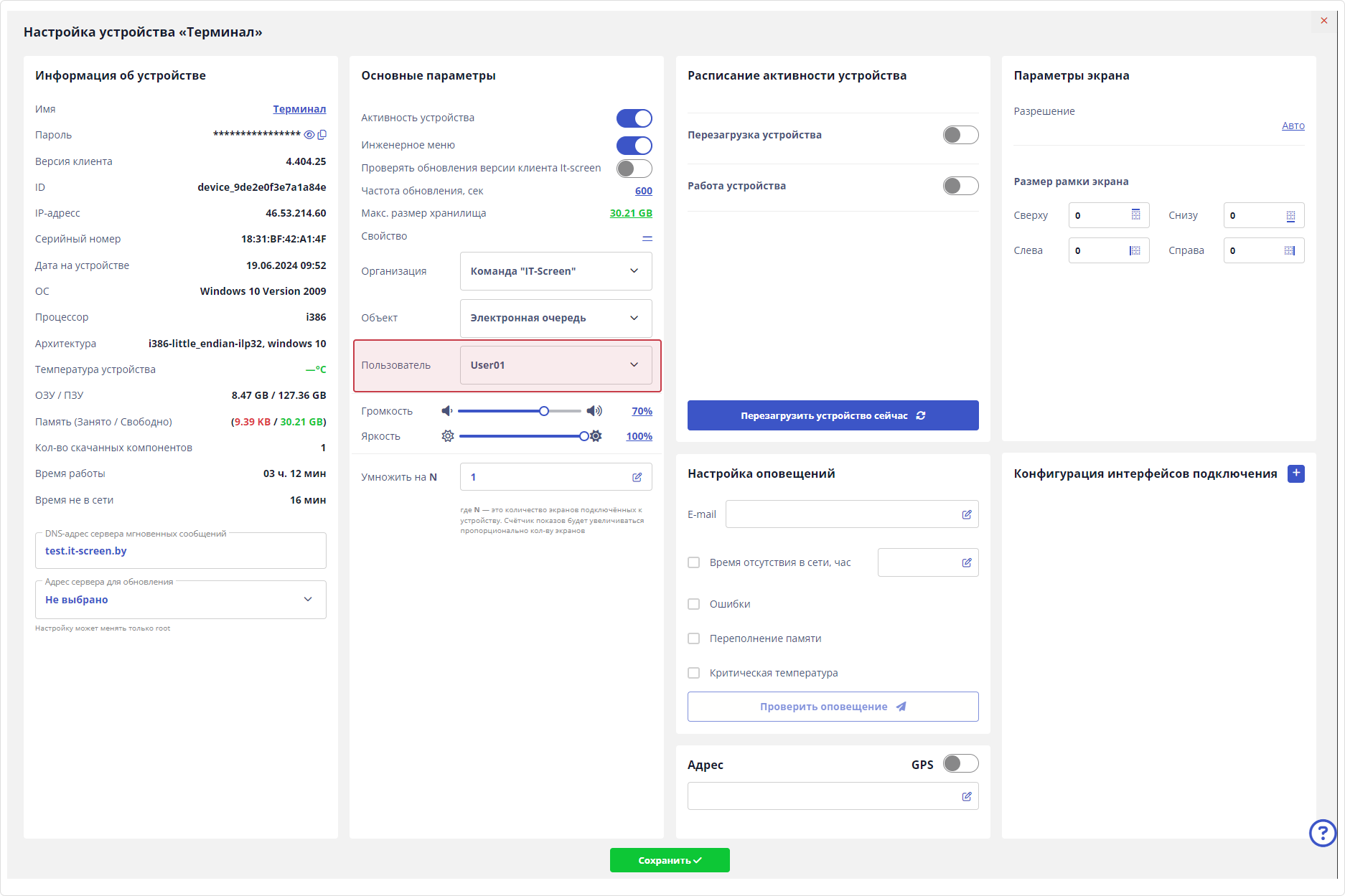The width and height of the screenshot is (1345, 896).
Task: Click the edit icon in the Умножить на N field
Action: (637, 477)
